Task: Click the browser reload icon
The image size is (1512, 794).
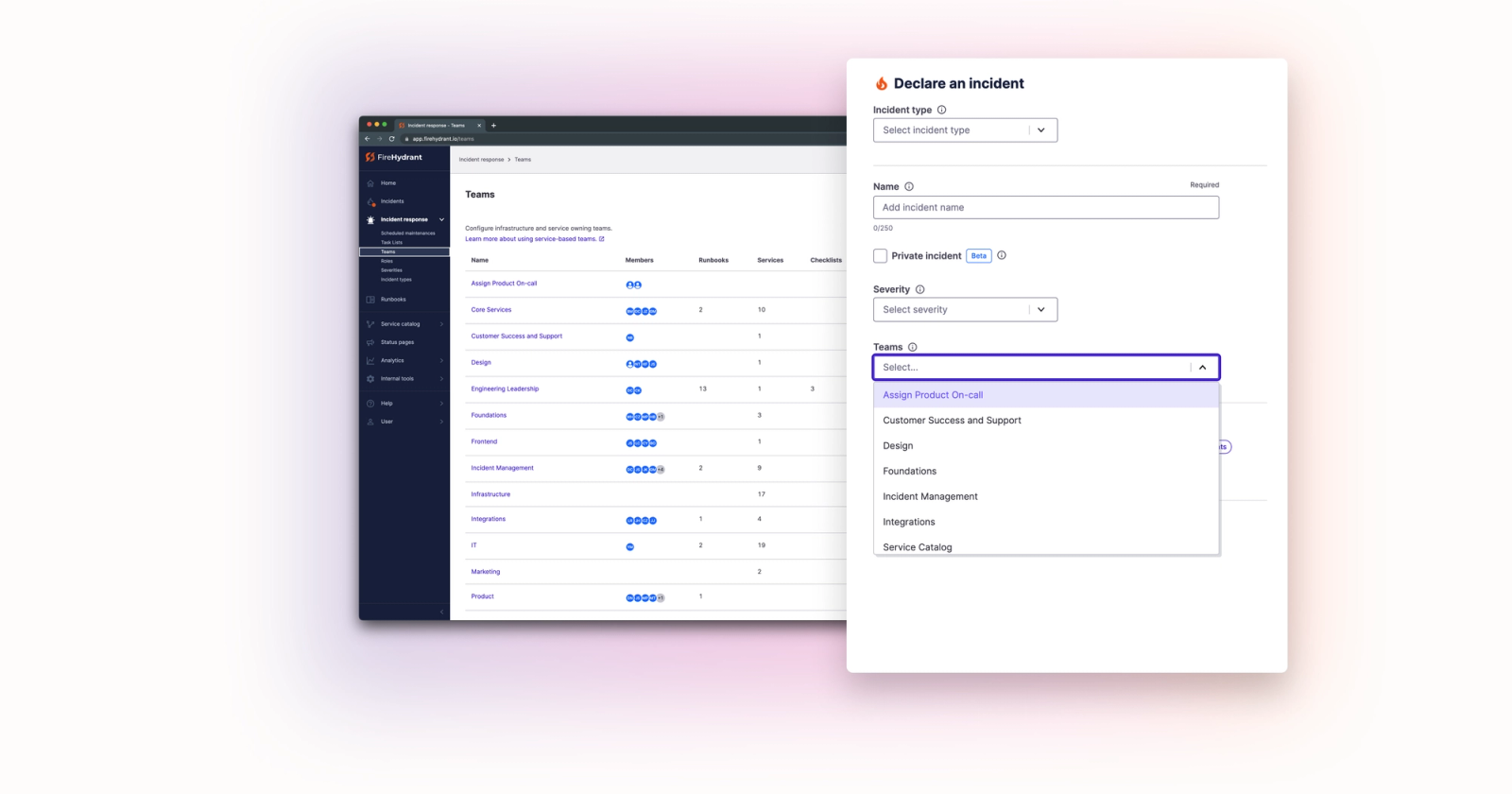Action: [x=391, y=139]
